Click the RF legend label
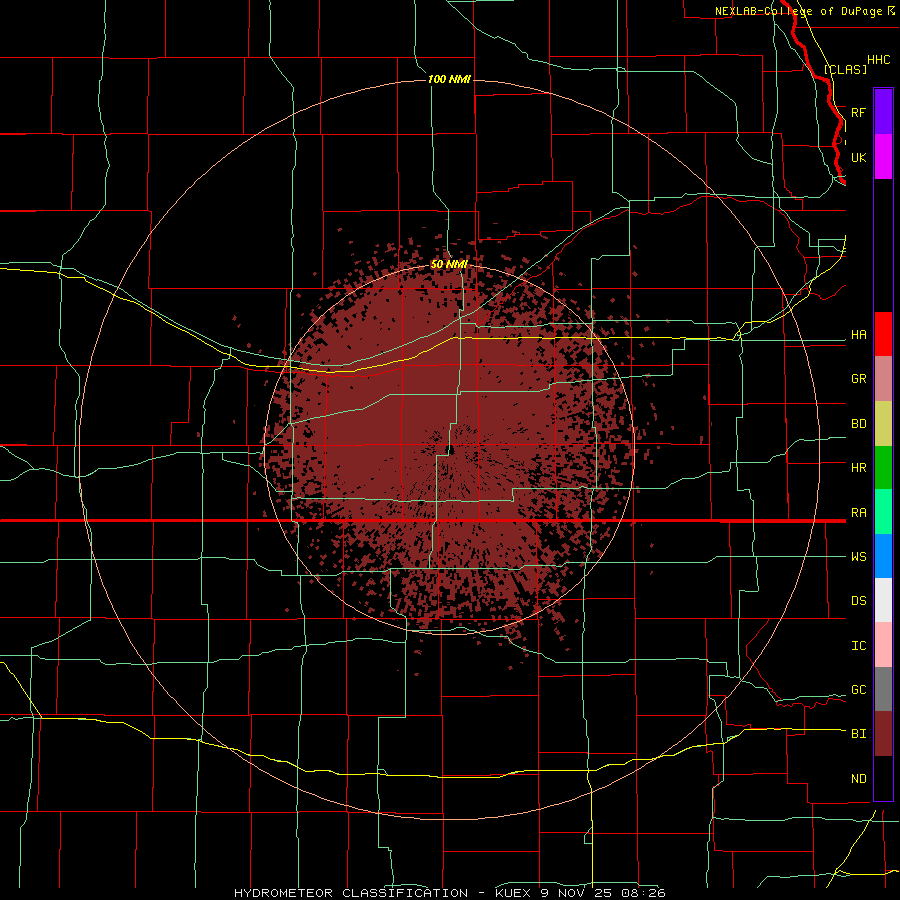The image size is (900, 900). pyautogui.click(x=858, y=112)
